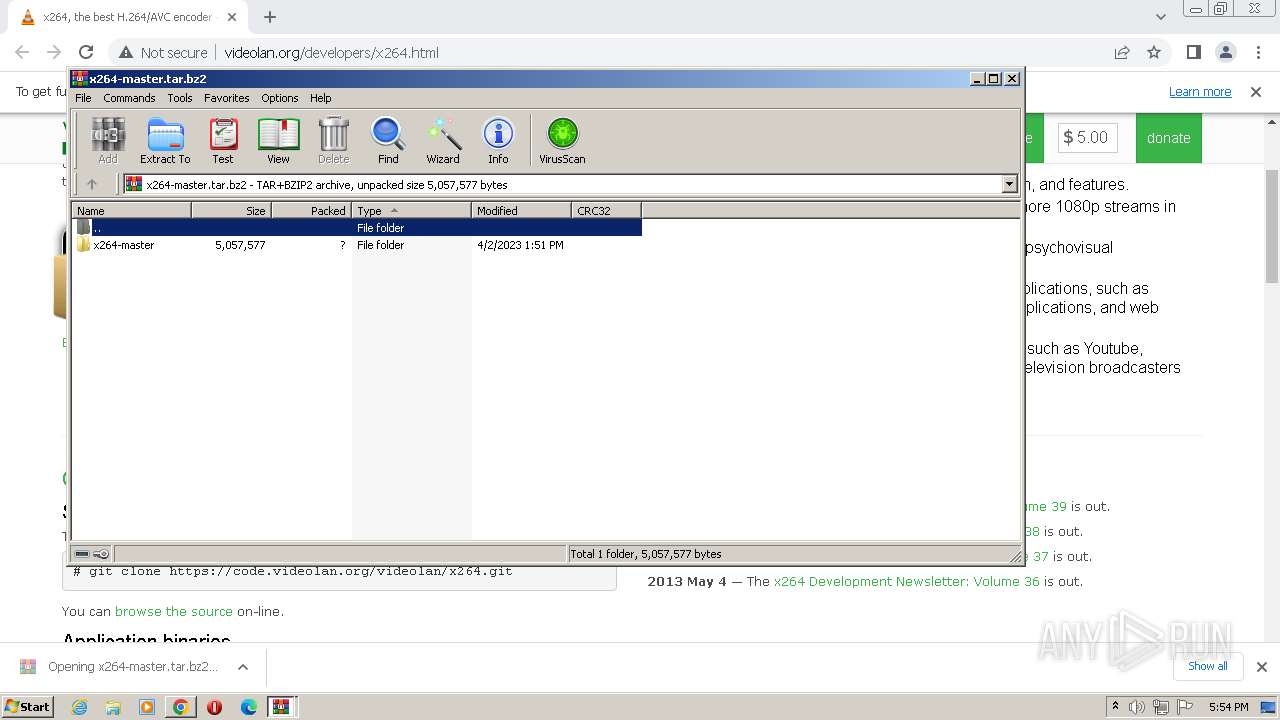
Task: Click the browser address bar URL
Action: tap(331, 53)
